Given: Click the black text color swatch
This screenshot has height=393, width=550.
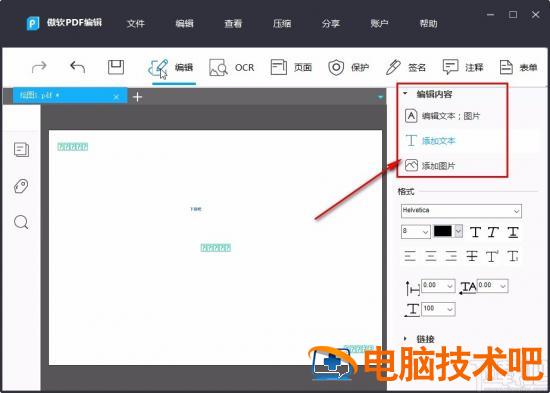Looking at the screenshot, I should click(443, 231).
